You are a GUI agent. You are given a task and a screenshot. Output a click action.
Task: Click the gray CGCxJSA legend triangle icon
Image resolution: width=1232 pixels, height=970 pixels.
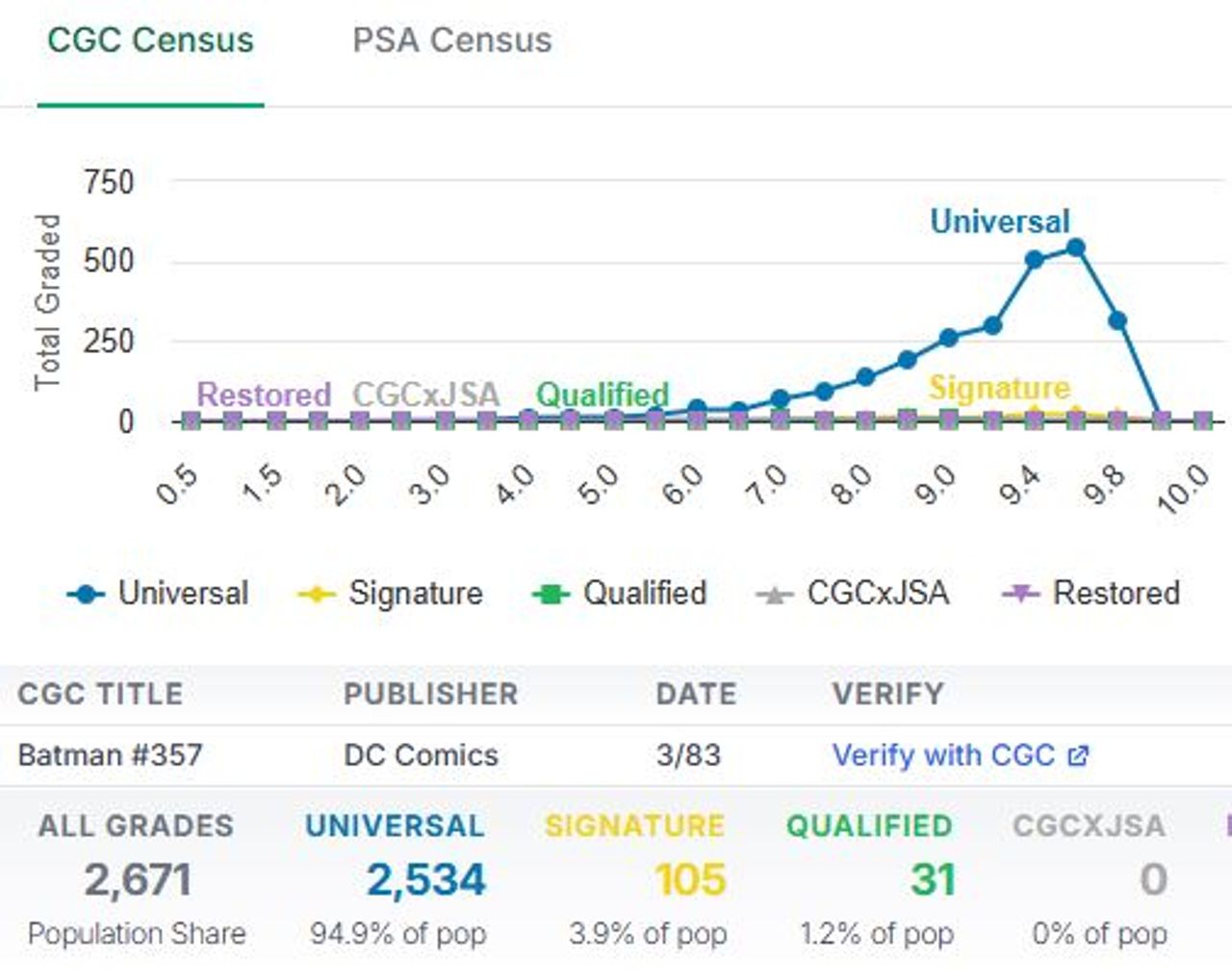(775, 595)
